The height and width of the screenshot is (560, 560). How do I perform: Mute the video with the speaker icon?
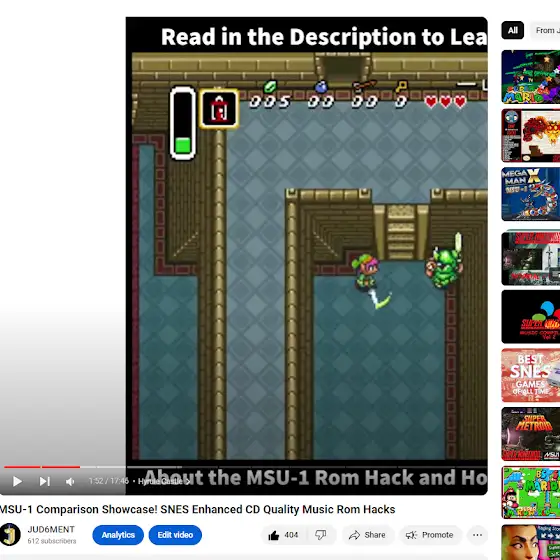[70, 482]
